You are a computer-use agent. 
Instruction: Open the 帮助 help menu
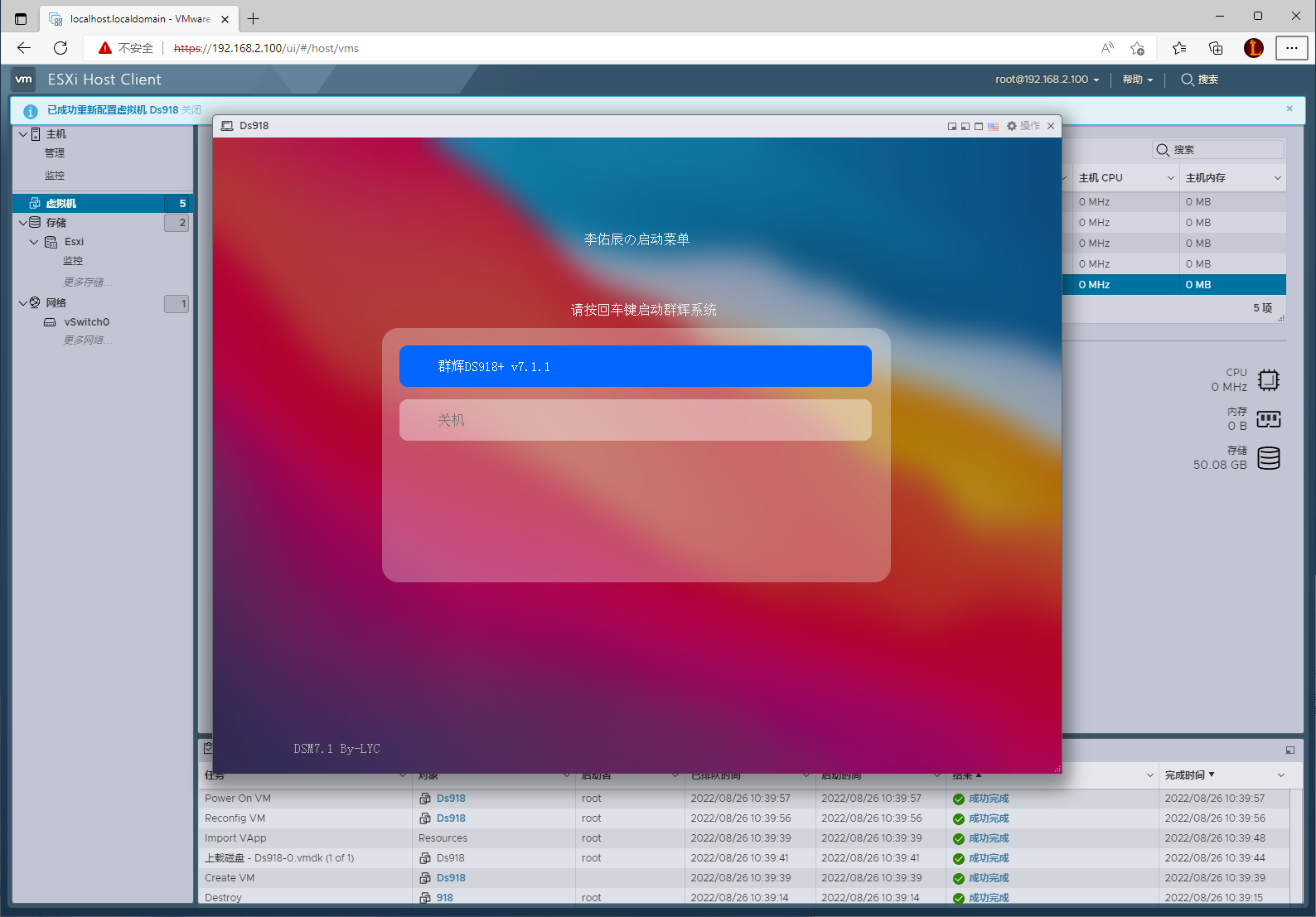tap(1137, 80)
